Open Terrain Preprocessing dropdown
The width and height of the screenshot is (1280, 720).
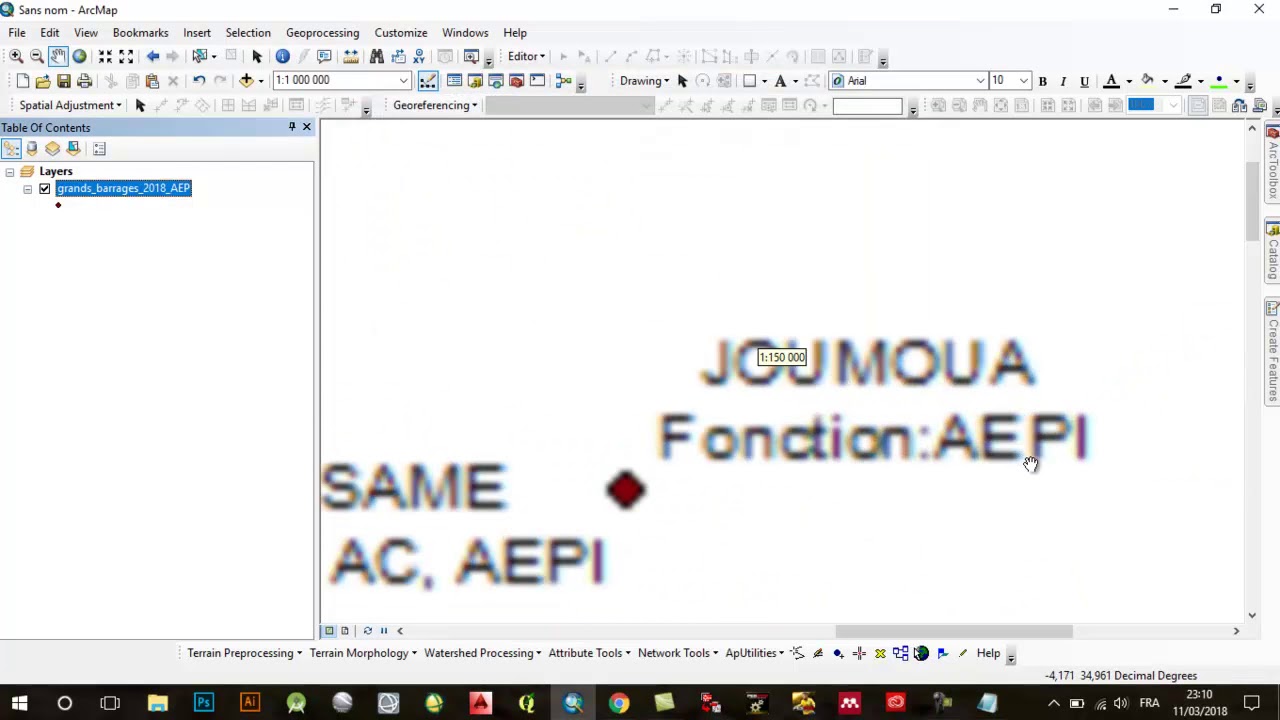[244, 653]
